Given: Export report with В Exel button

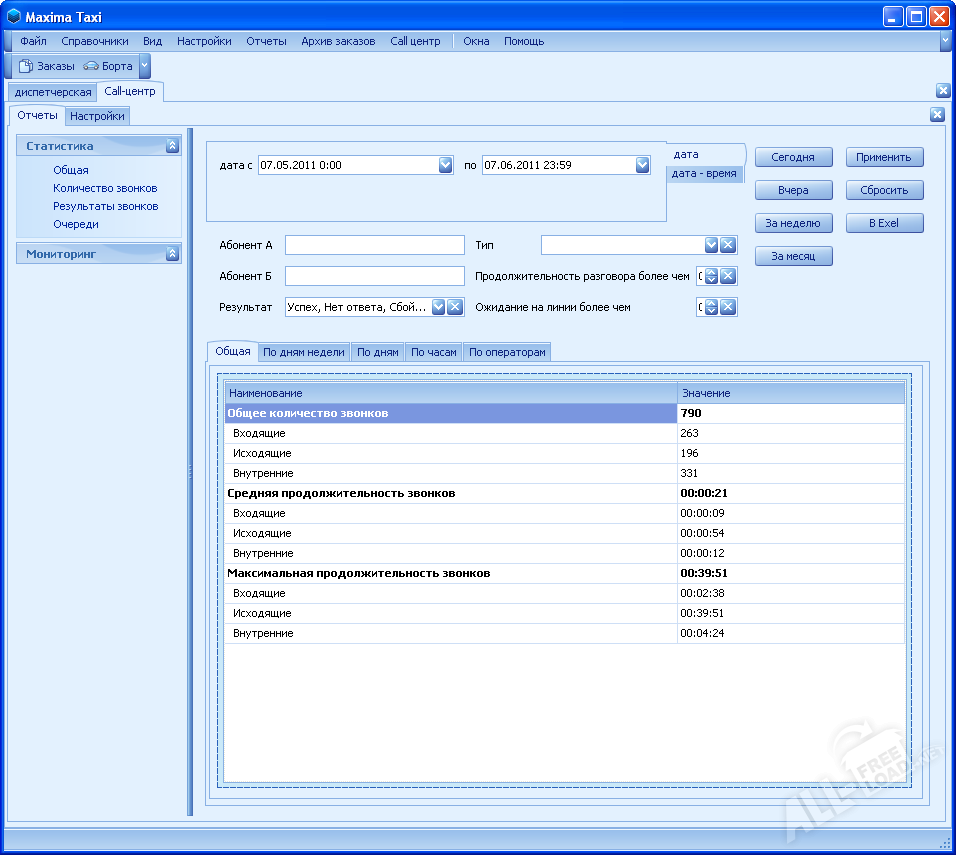Looking at the screenshot, I should (x=884, y=223).
